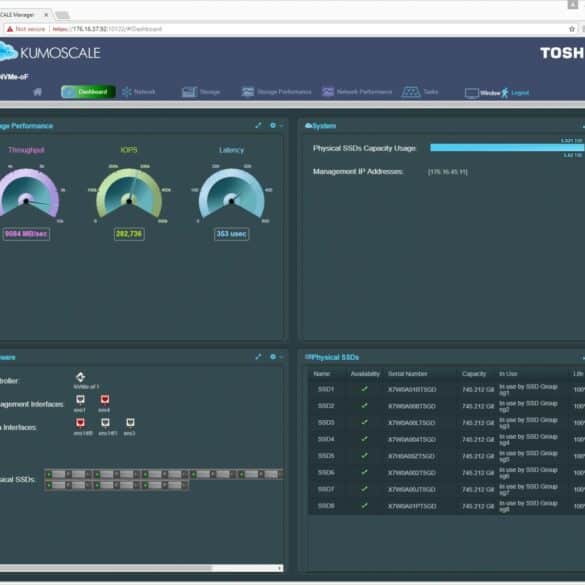This screenshot has height=585, width=585.
Task: Click the running-man Logout icon
Action: 505,93
